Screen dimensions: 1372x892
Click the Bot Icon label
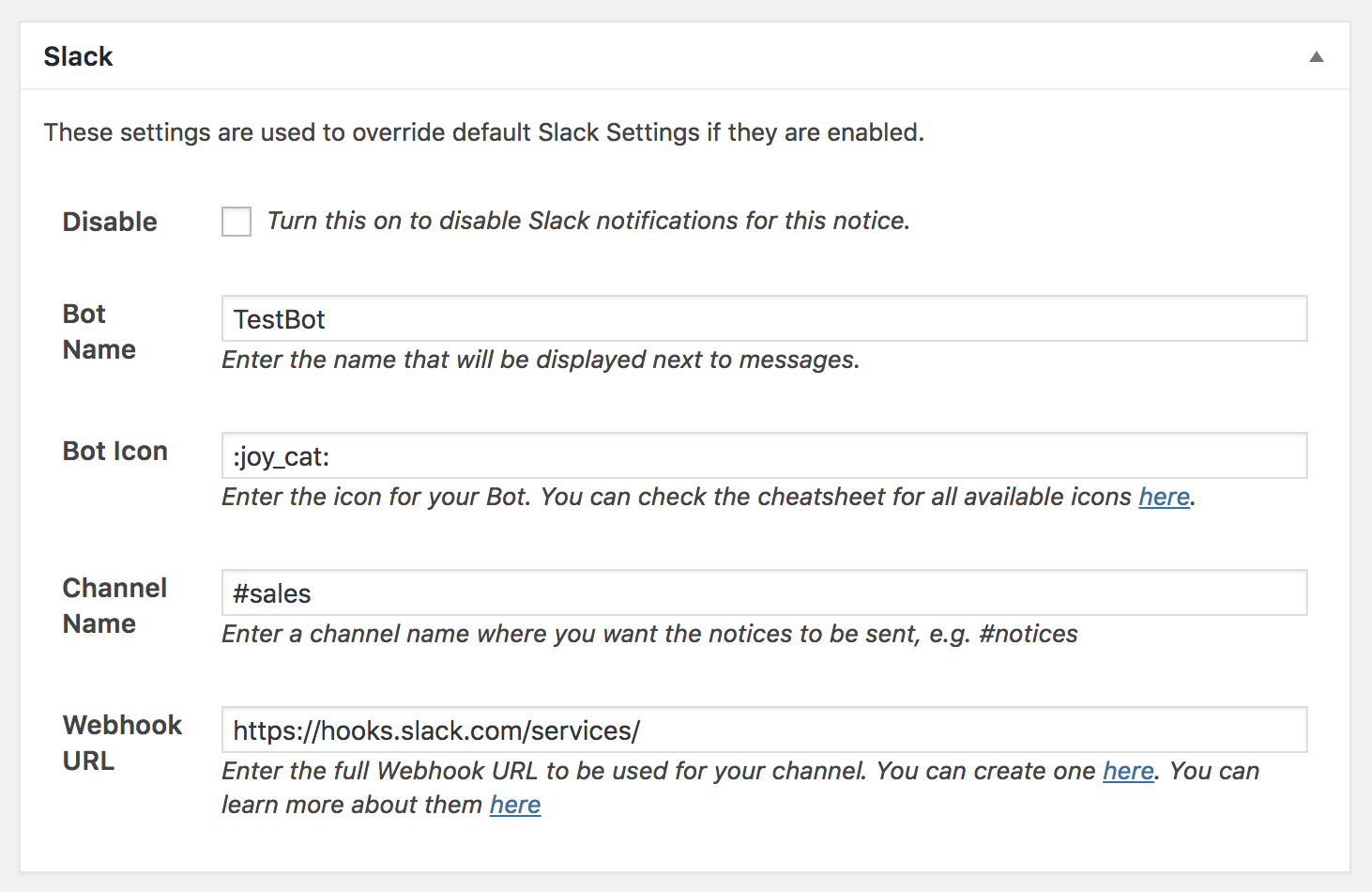pyautogui.click(x=114, y=452)
